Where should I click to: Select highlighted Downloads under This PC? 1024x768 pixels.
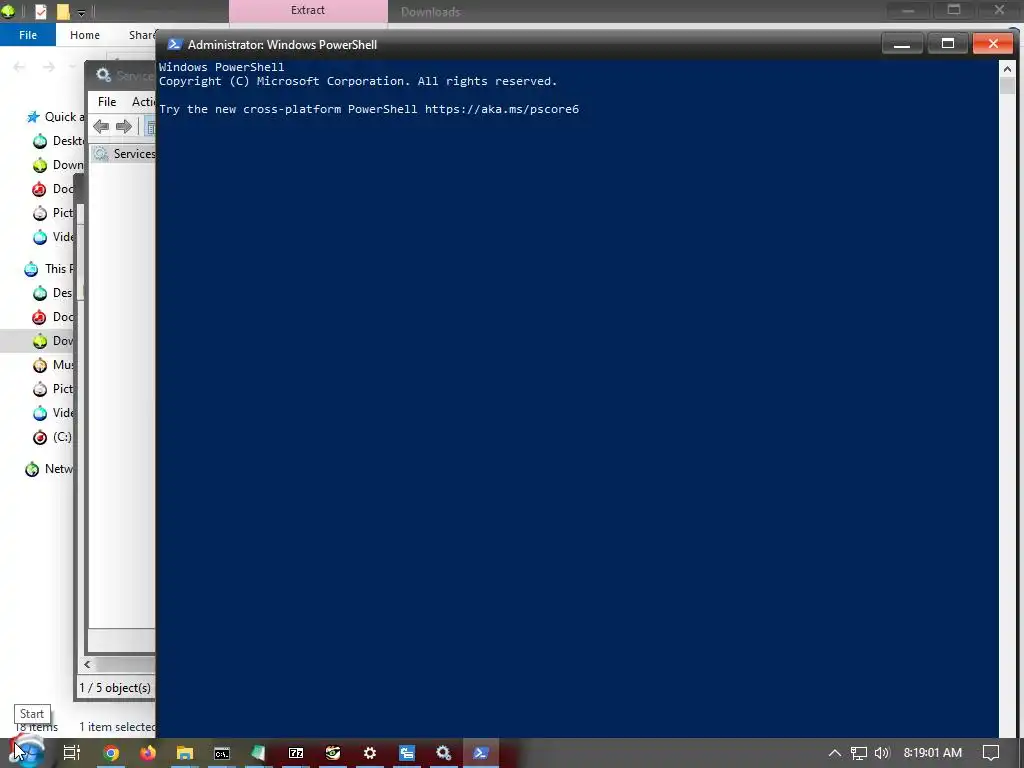point(38,341)
